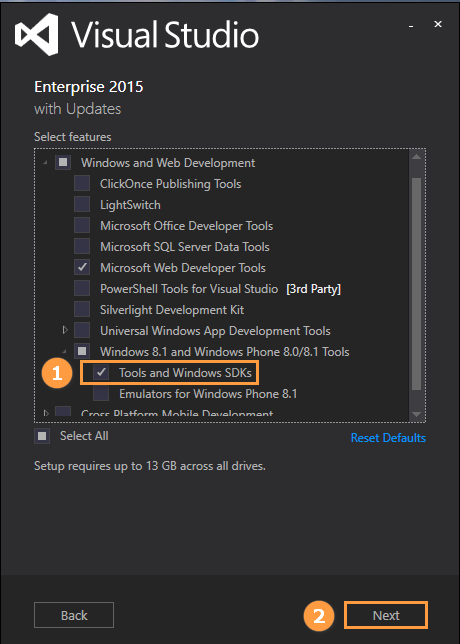Click the Next button

click(x=386, y=615)
